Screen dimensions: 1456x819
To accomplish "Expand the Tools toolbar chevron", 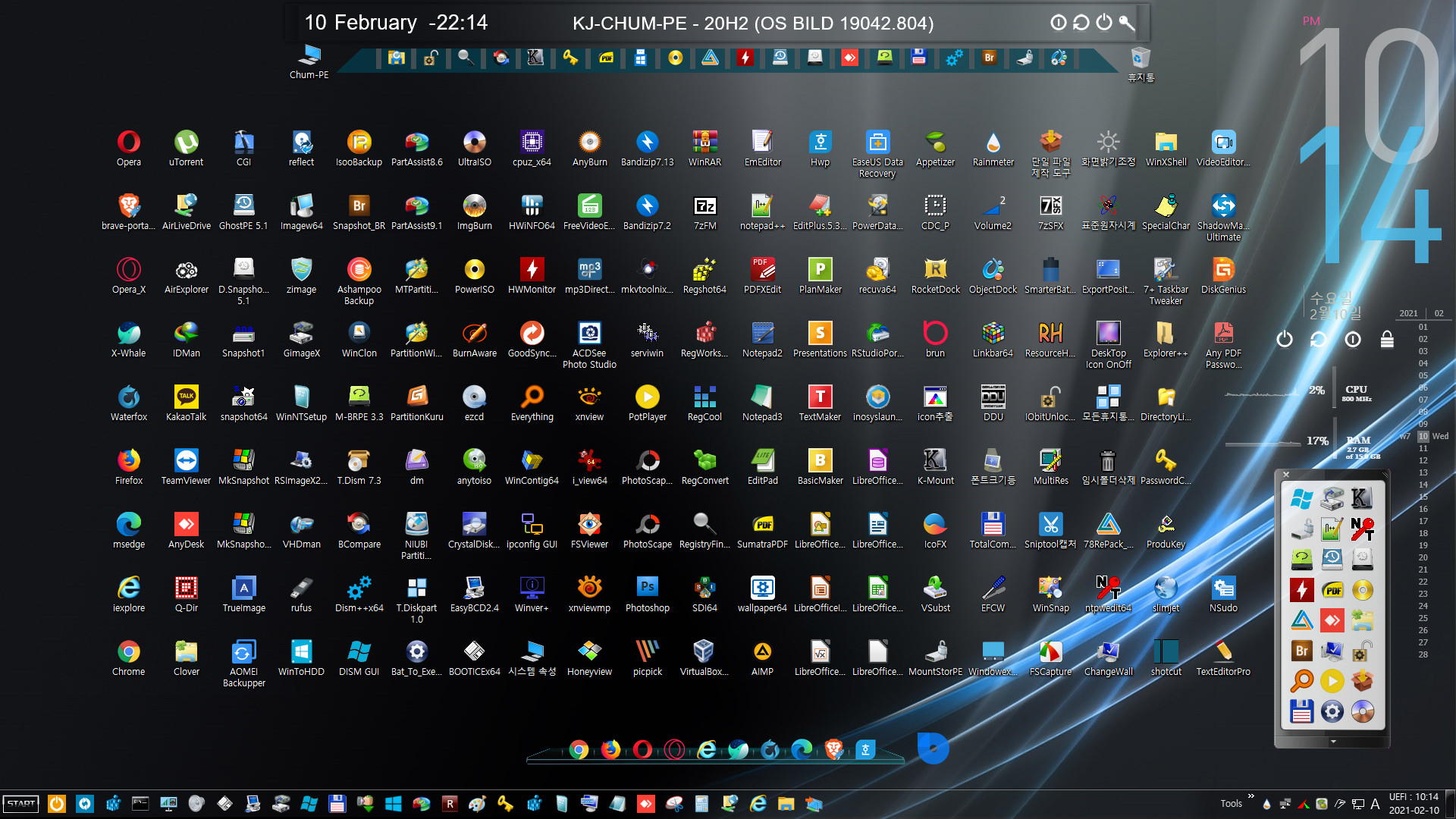I will [1251, 796].
